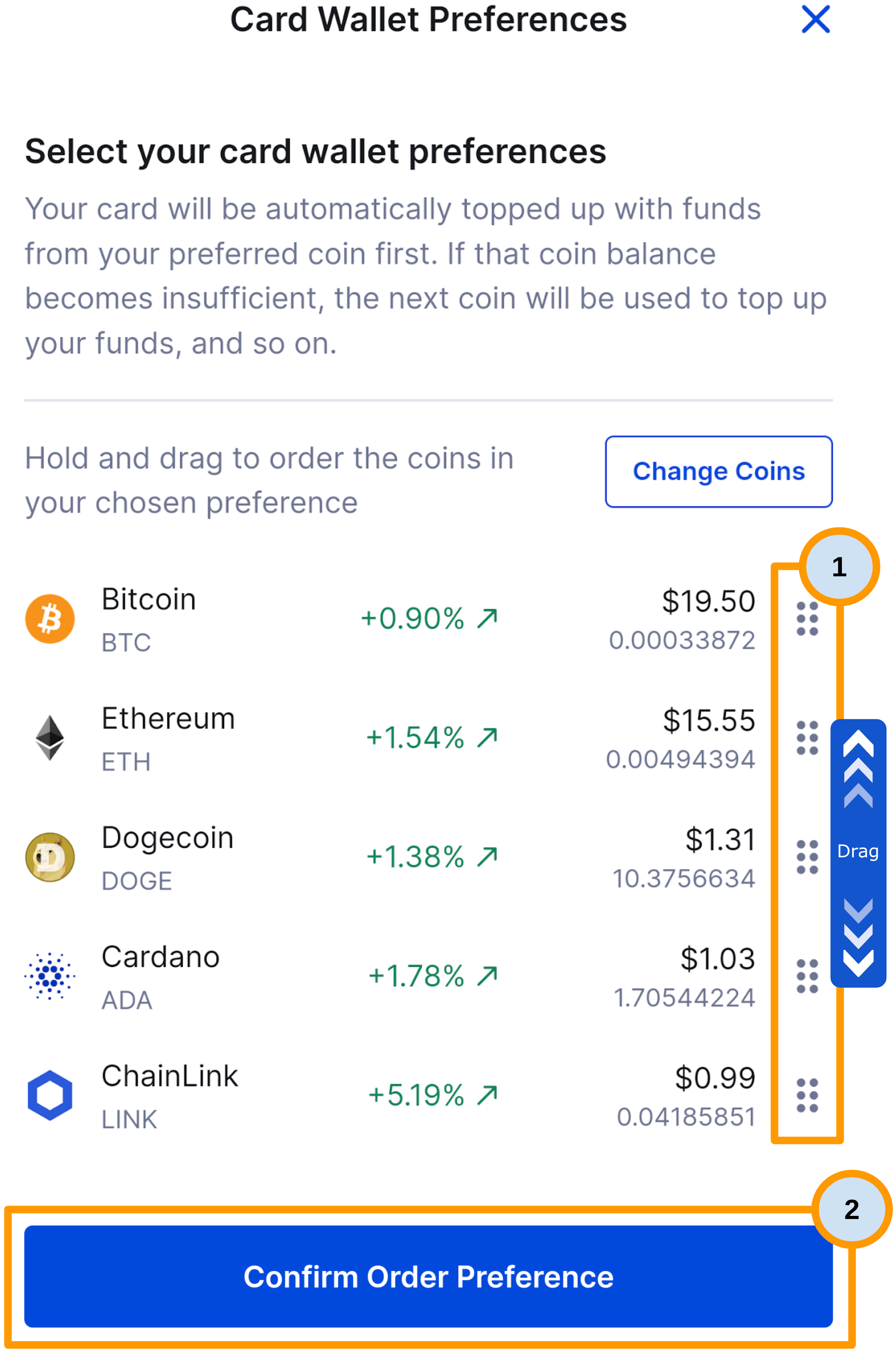Click the Bitcoin coin logo
Screen dimensions: 896x1353
click(x=50, y=619)
